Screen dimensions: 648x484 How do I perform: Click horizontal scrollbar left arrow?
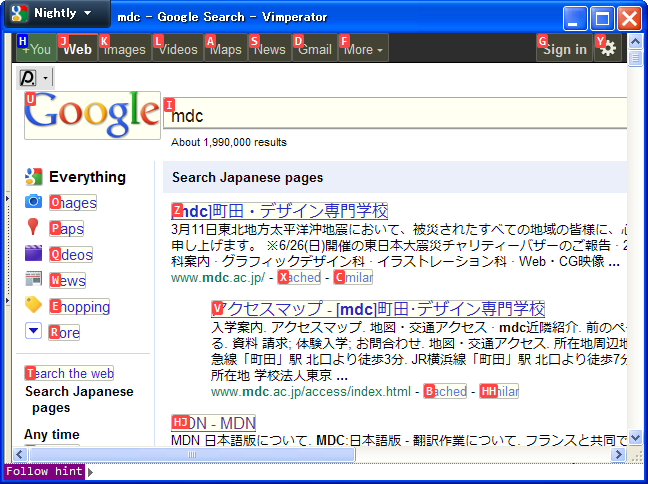click(x=19, y=455)
